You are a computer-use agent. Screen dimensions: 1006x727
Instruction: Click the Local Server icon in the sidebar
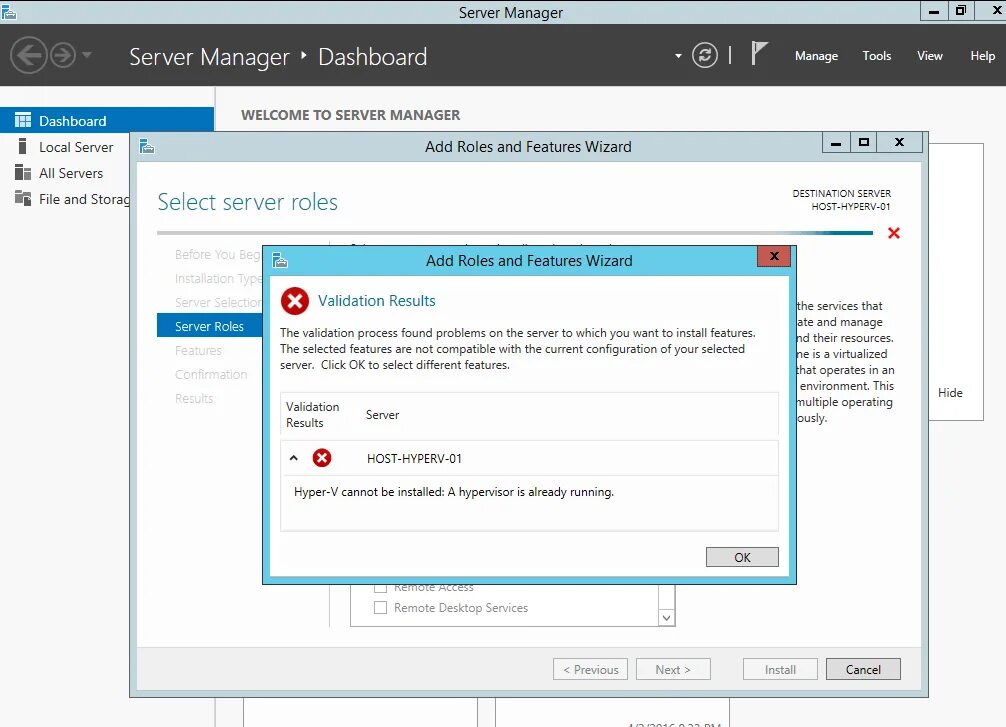pyautogui.click(x=22, y=146)
